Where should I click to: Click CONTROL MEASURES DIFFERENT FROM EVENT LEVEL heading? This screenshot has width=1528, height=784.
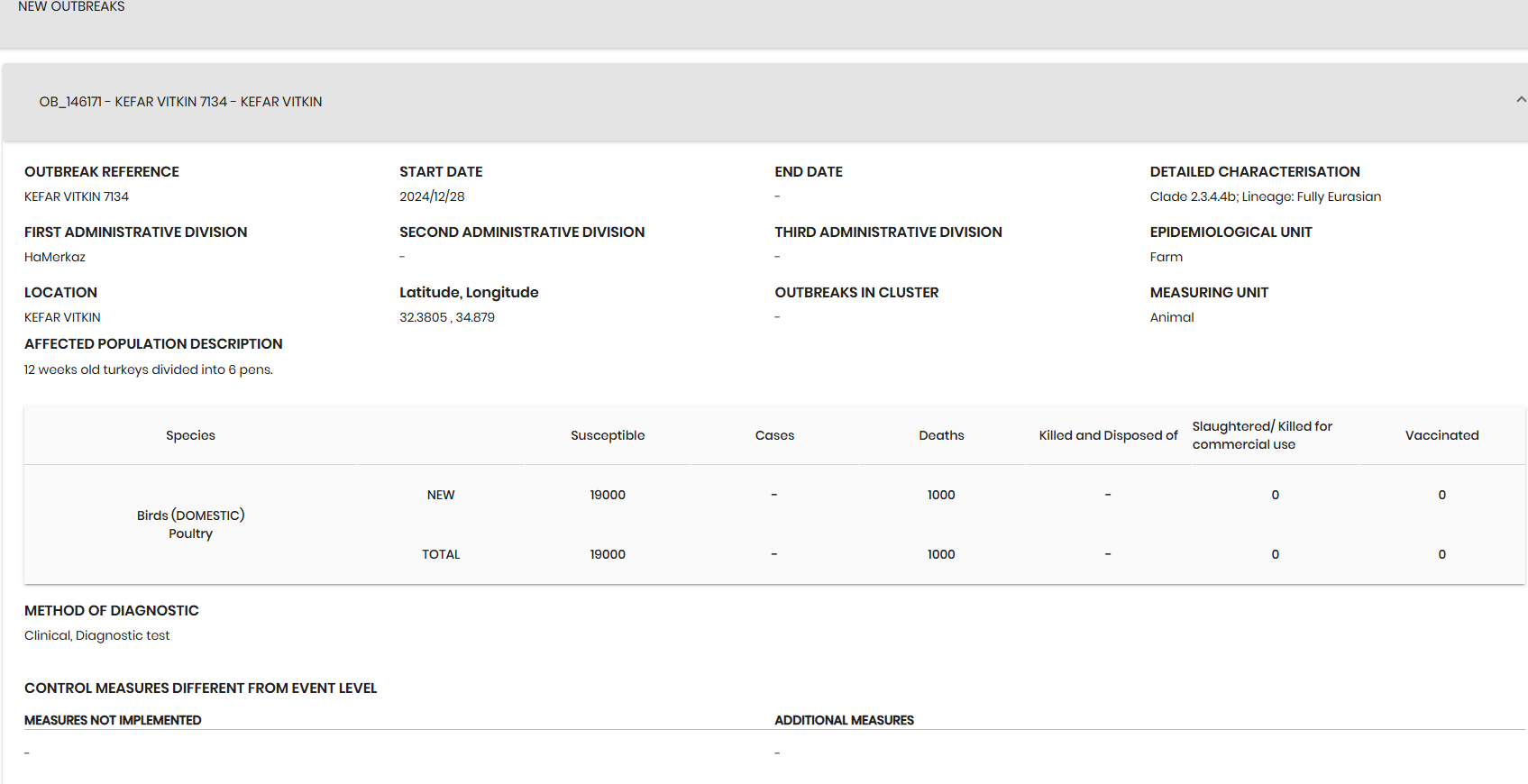click(x=200, y=688)
